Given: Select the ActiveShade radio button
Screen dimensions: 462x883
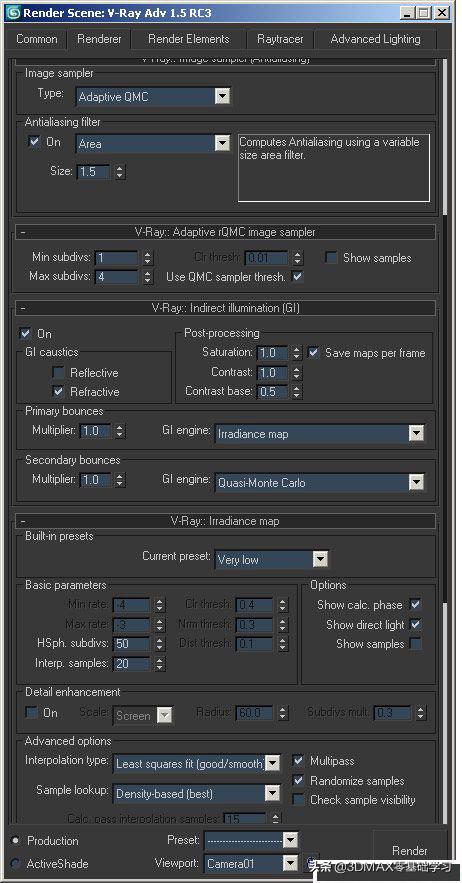Looking at the screenshot, I should point(15,863).
